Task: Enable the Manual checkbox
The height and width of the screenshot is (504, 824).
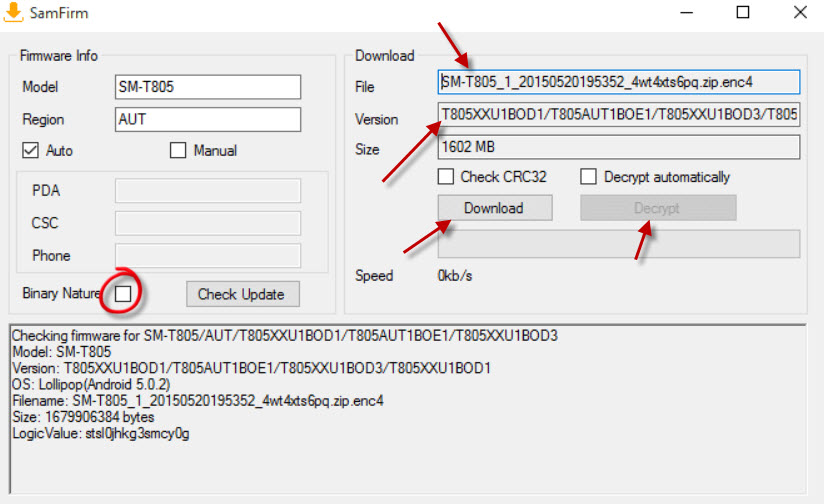Action: click(x=178, y=150)
